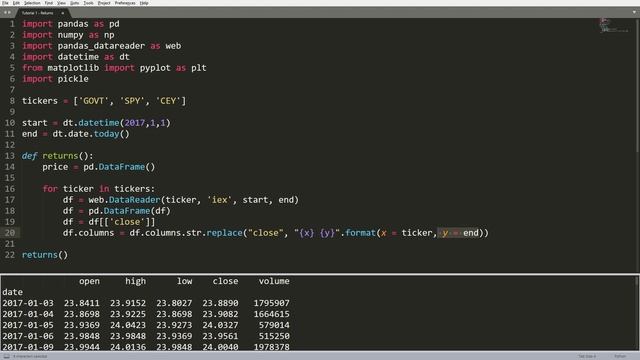Image resolution: width=640 pixels, height=360 pixels.
Task: Click the 'SPY' ticker string
Action: pyautogui.click(x=132, y=101)
